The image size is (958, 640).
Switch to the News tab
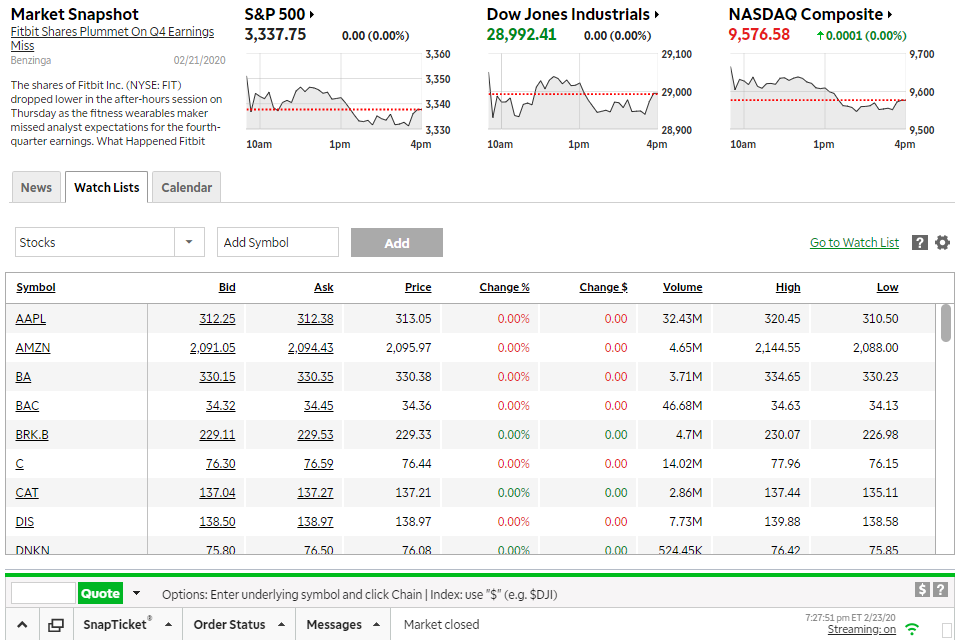[x=36, y=187]
